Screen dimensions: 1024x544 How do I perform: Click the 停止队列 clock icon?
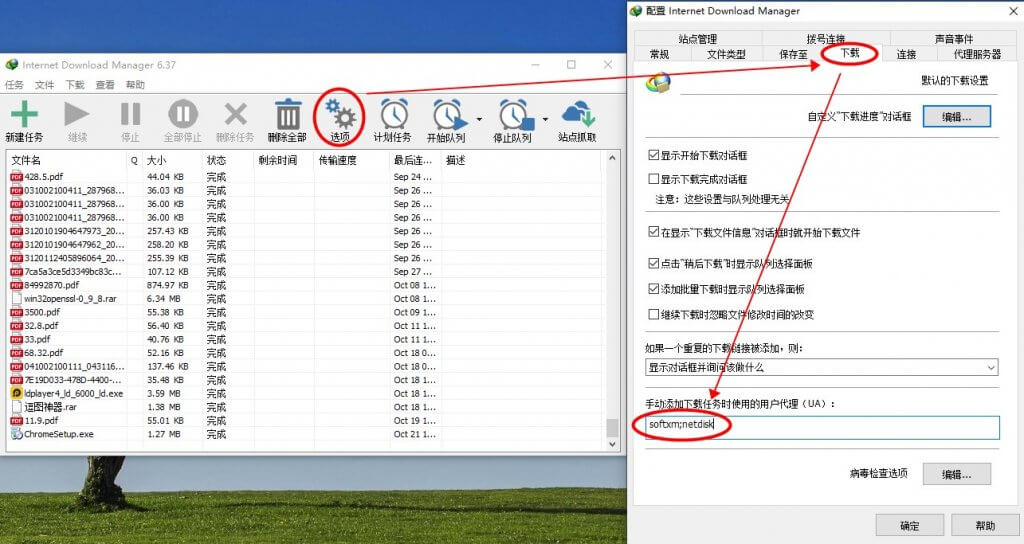pyautogui.click(x=515, y=114)
